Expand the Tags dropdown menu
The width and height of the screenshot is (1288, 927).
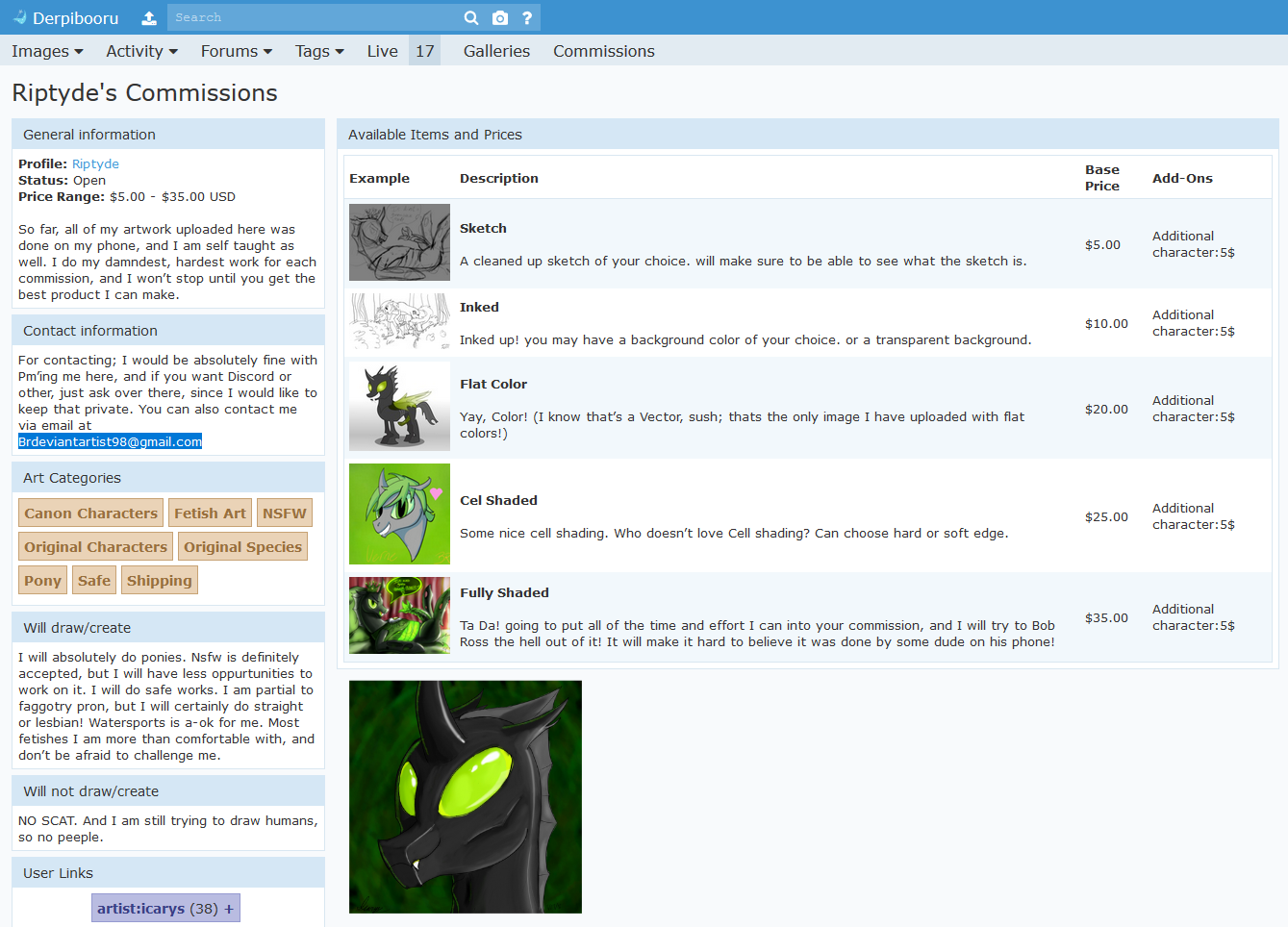coord(319,51)
